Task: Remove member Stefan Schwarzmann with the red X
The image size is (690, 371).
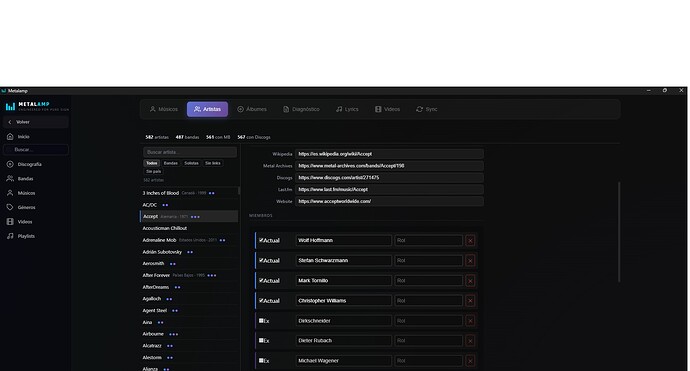Action: [470, 261]
